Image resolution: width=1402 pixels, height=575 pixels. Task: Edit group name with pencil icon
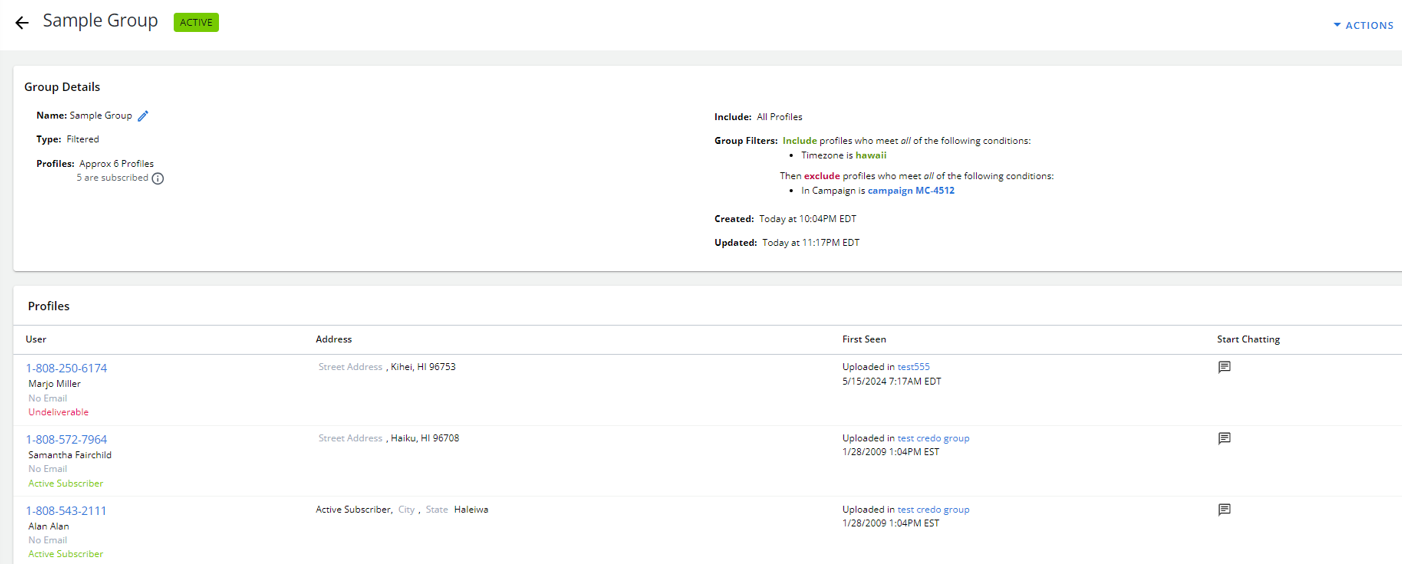(x=143, y=116)
